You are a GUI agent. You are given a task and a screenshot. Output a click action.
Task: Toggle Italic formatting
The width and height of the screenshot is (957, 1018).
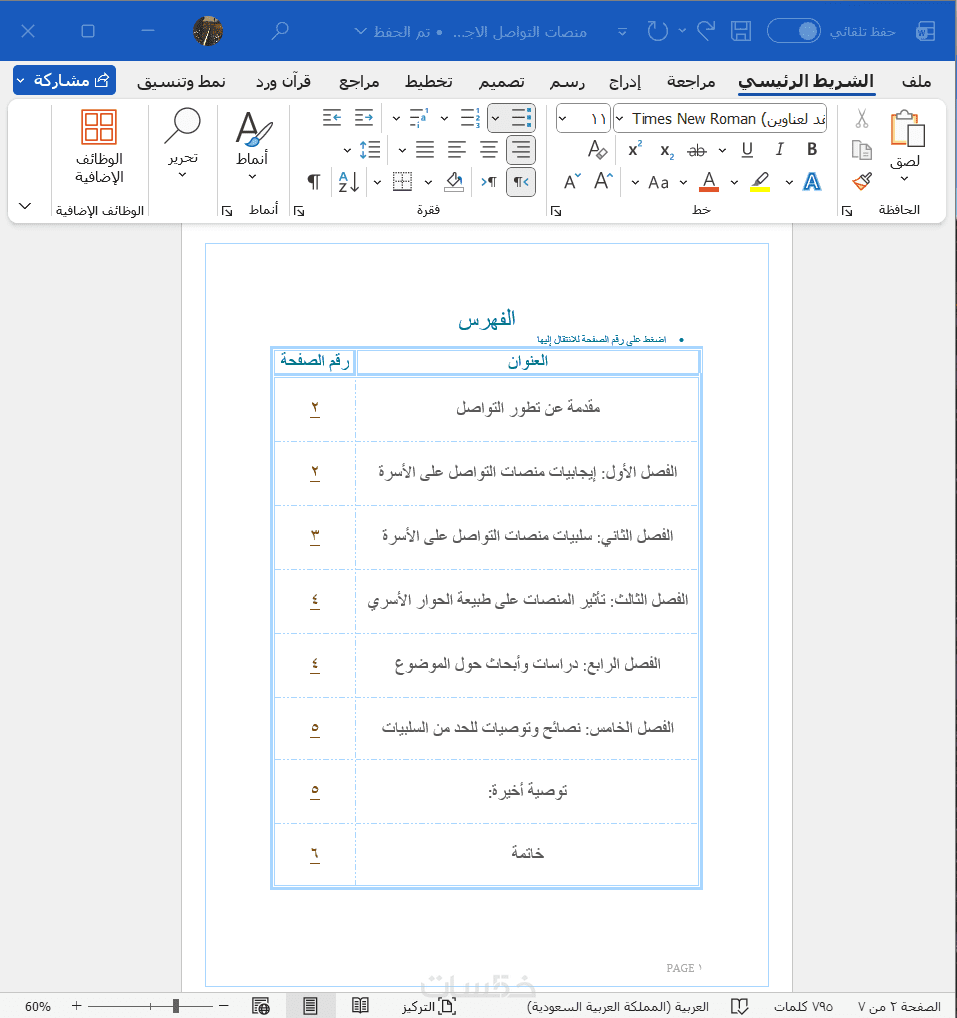(779, 150)
